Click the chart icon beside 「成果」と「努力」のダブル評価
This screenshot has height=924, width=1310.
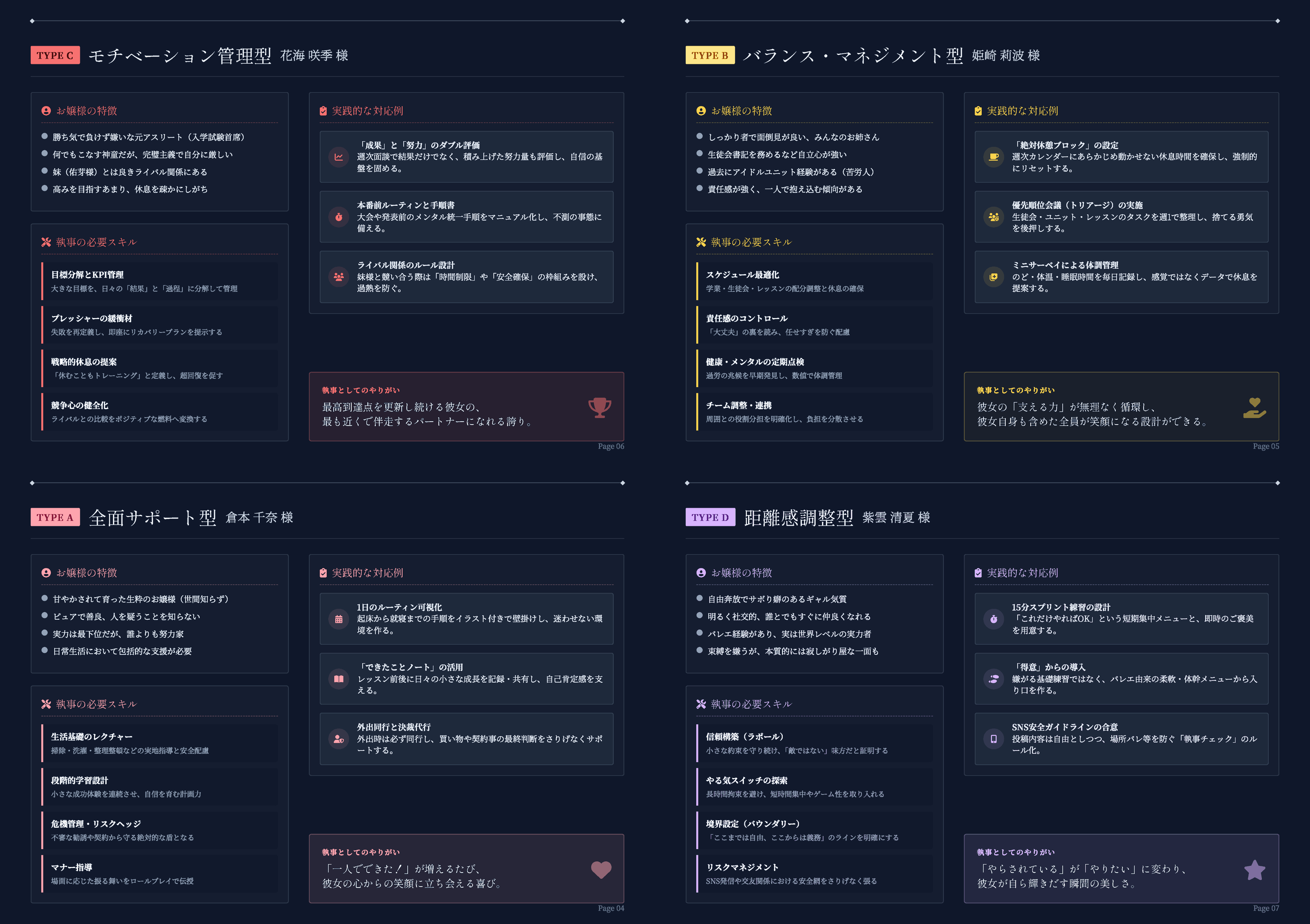pyautogui.click(x=339, y=157)
